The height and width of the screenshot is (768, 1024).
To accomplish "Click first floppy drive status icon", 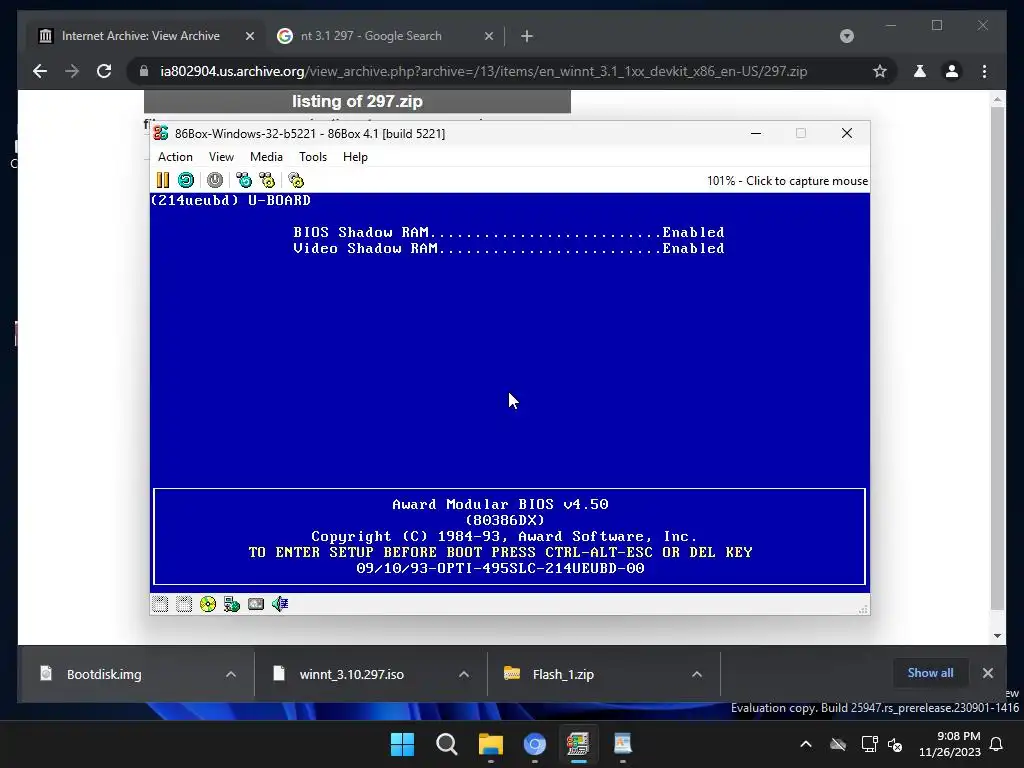I will [x=160, y=604].
